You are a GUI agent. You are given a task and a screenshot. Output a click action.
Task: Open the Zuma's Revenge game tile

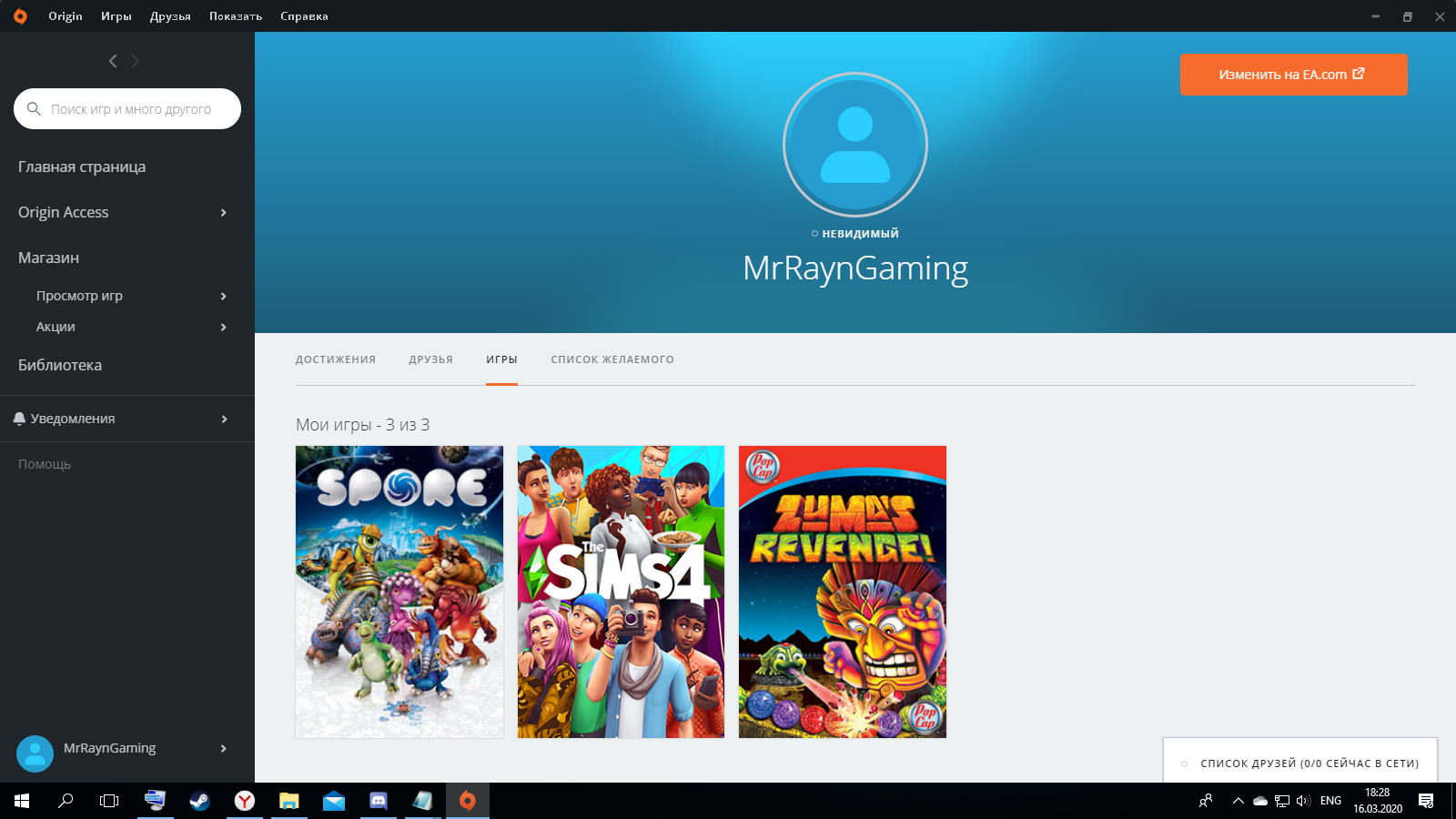click(843, 591)
